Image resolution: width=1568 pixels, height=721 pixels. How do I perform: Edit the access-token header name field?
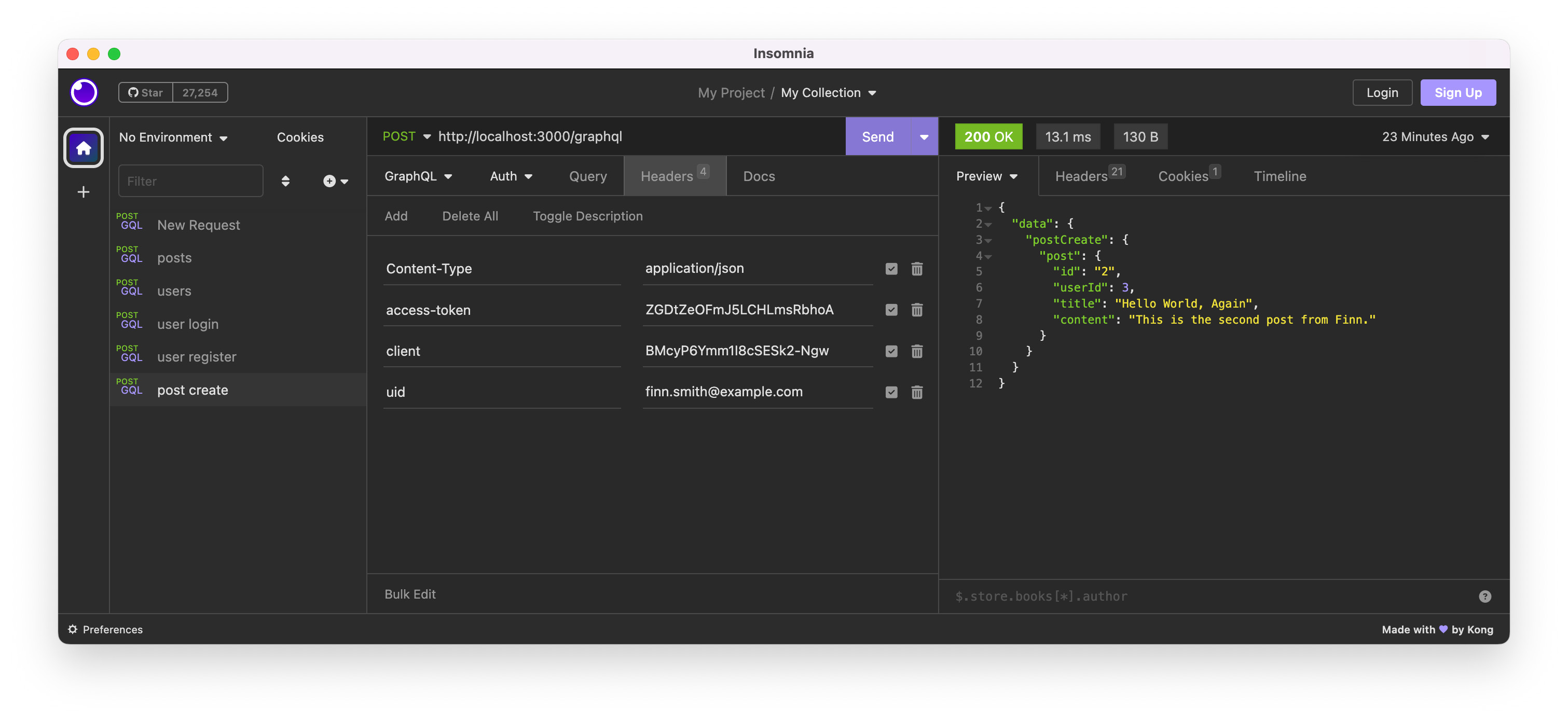pyautogui.click(x=502, y=310)
